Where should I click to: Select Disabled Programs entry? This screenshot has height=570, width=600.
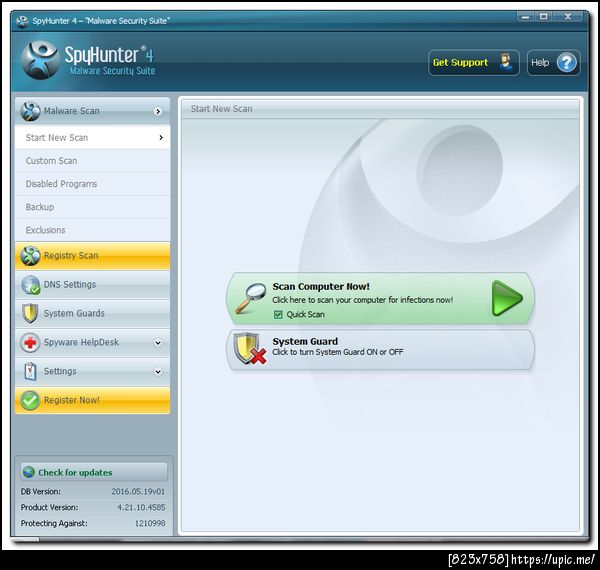[93, 184]
